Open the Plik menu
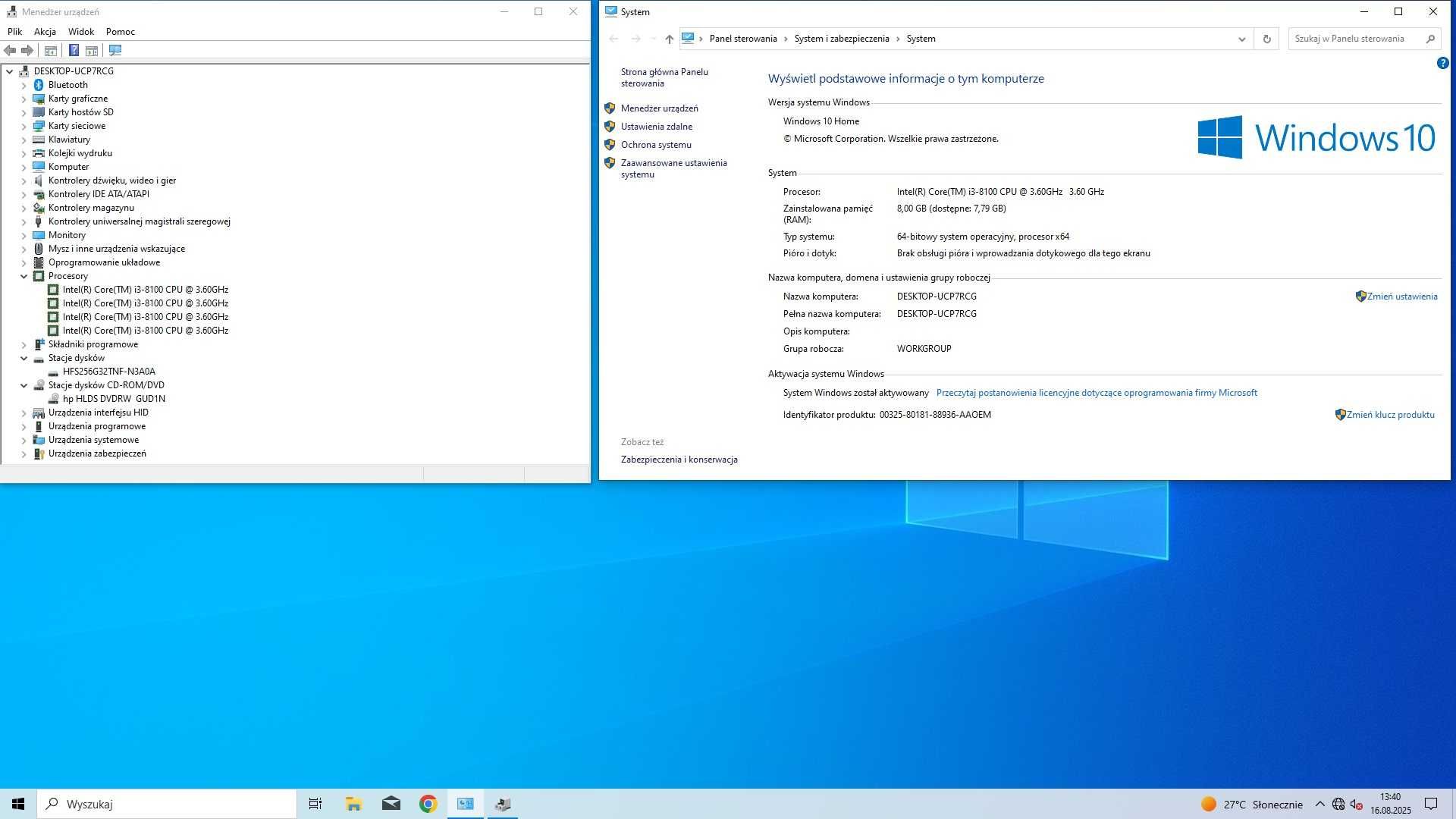 click(15, 32)
